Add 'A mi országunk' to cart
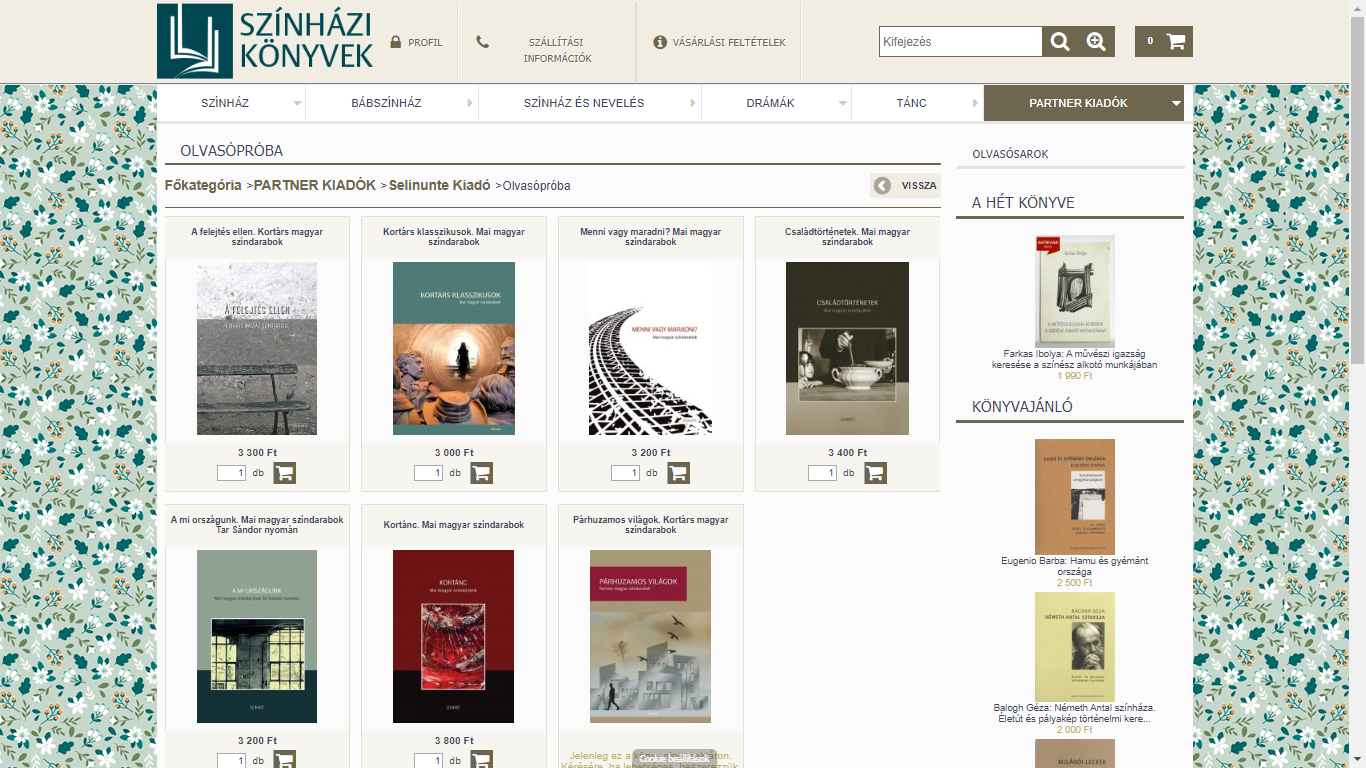The width and height of the screenshot is (1366, 768). click(285, 759)
